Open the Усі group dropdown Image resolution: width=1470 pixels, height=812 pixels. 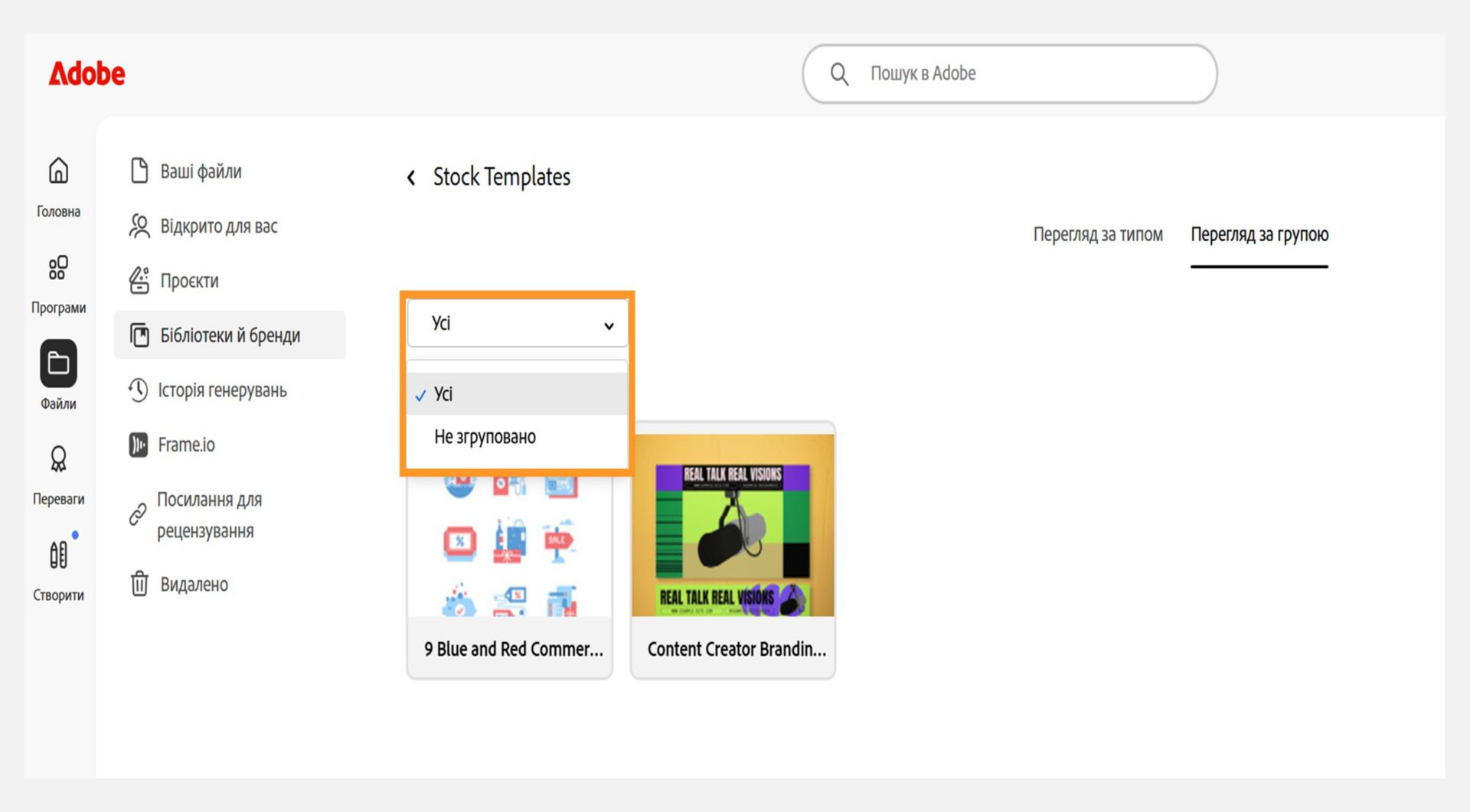coord(518,323)
